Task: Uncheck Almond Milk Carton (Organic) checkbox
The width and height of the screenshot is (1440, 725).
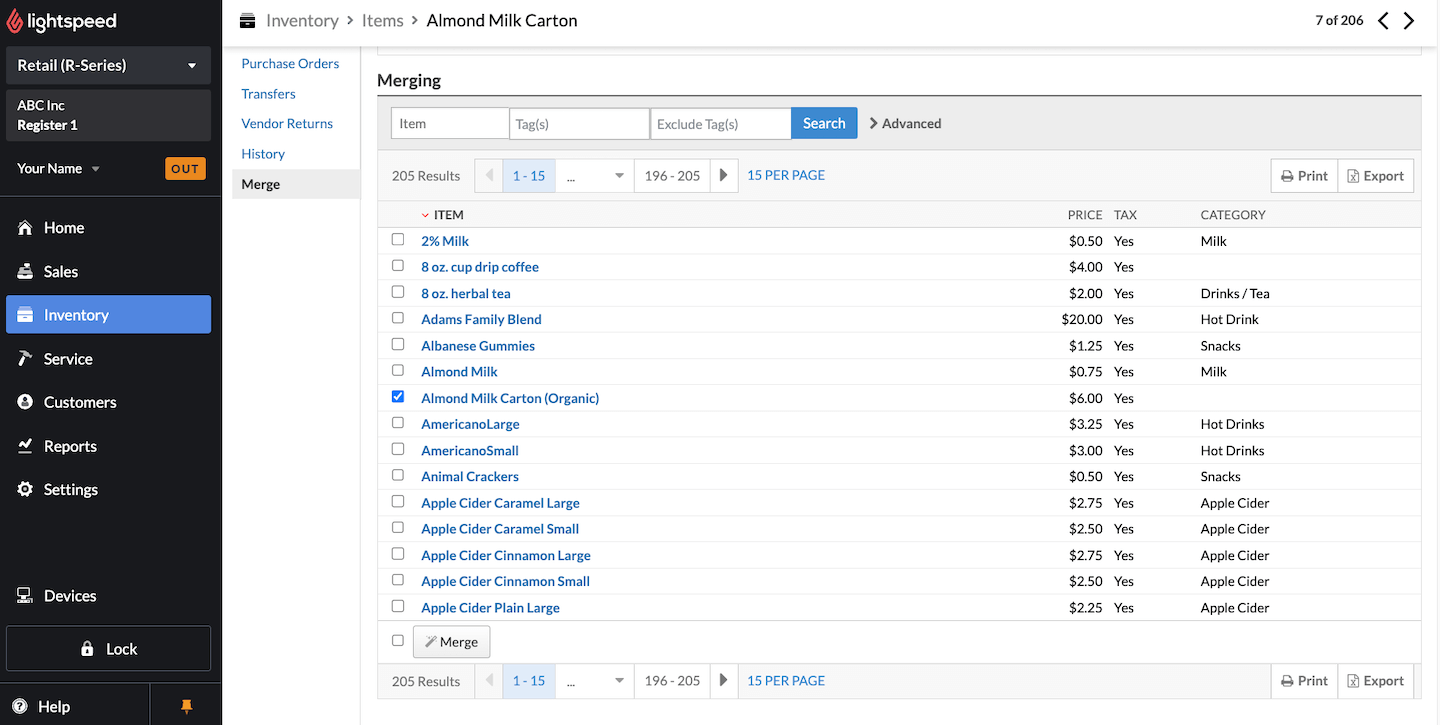Action: point(398,397)
